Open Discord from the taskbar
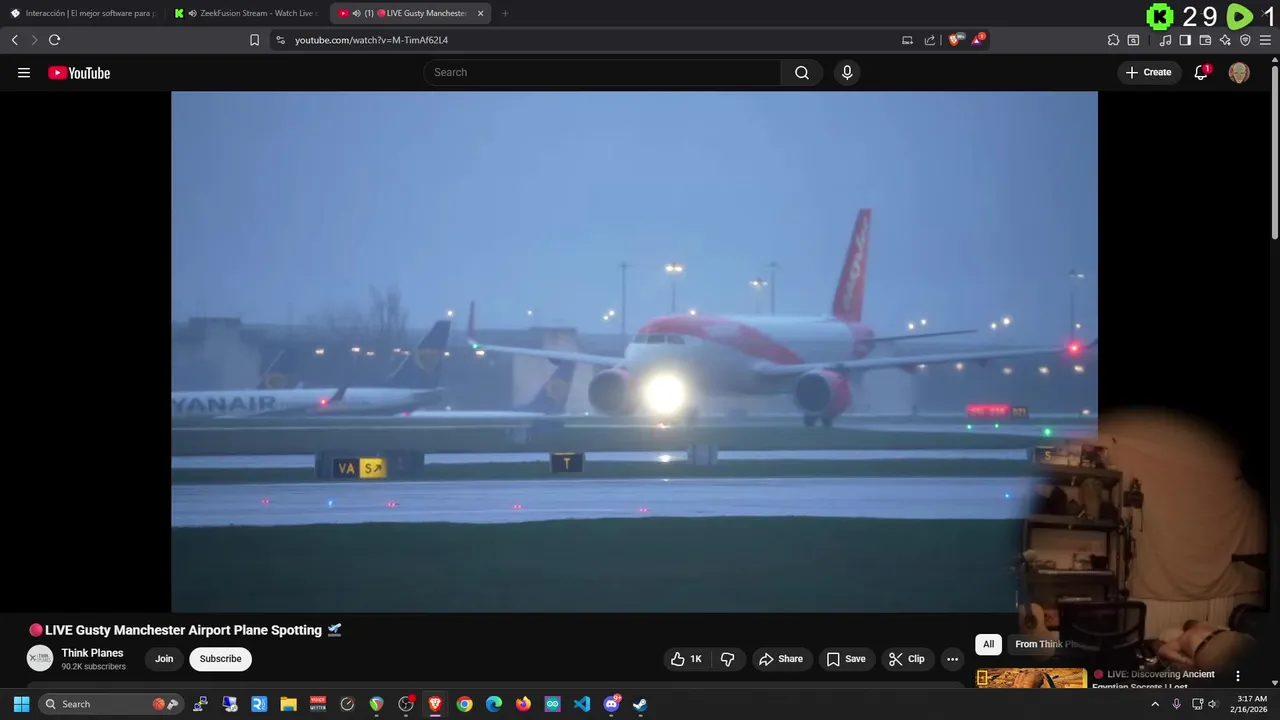The image size is (1280, 720). 611,704
